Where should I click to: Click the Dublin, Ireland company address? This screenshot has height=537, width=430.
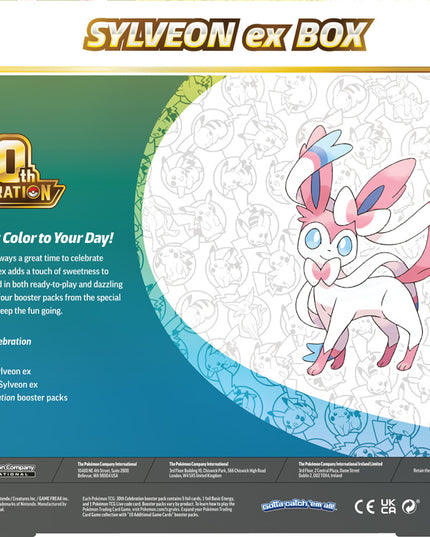[x=341, y=470]
